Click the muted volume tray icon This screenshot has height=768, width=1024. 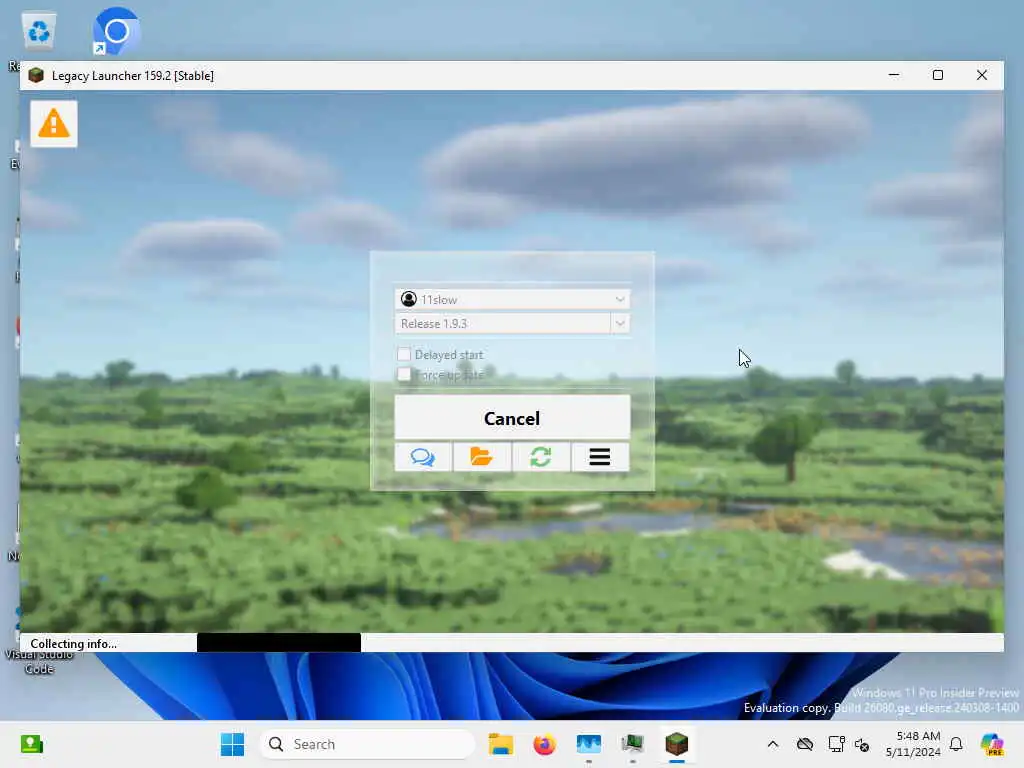point(862,744)
